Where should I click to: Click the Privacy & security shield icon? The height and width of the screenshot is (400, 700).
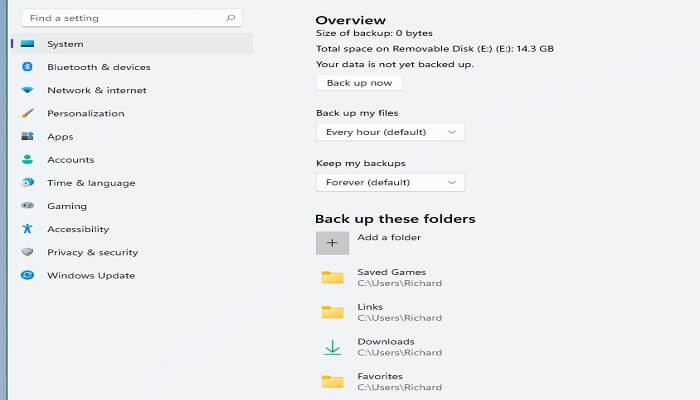(28, 252)
